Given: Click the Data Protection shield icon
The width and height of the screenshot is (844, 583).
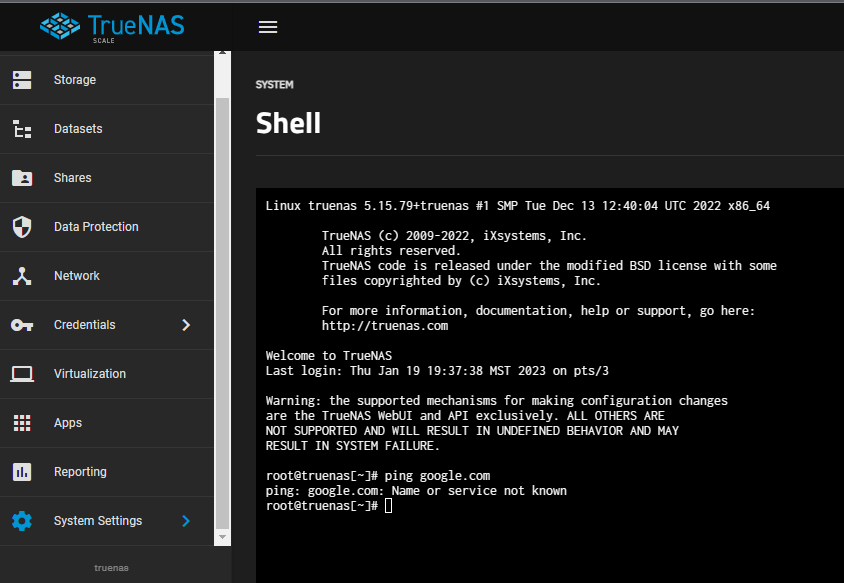Looking at the screenshot, I should pyautogui.click(x=22, y=227).
